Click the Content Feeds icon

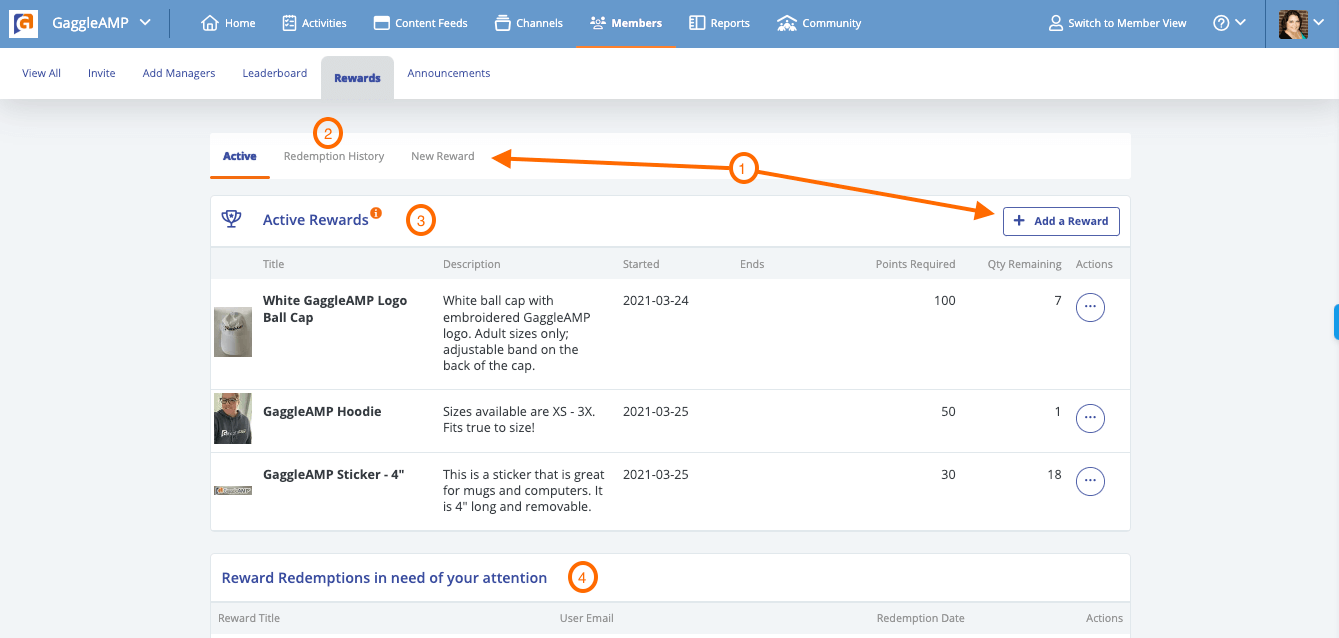coord(381,23)
